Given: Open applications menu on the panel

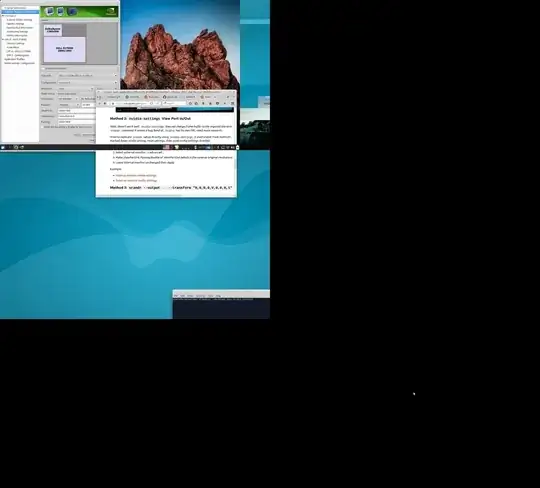Looking at the screenshot, I should (3, 147).
